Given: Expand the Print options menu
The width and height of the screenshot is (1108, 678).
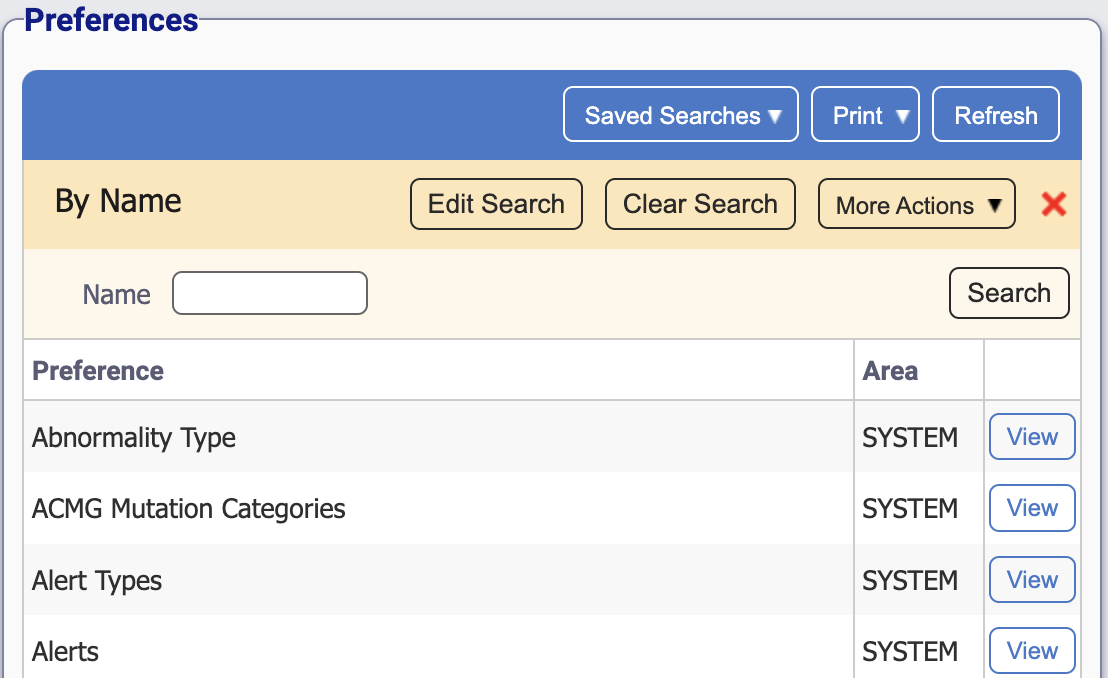Looking at the screenshot, I should pos(864,114).
